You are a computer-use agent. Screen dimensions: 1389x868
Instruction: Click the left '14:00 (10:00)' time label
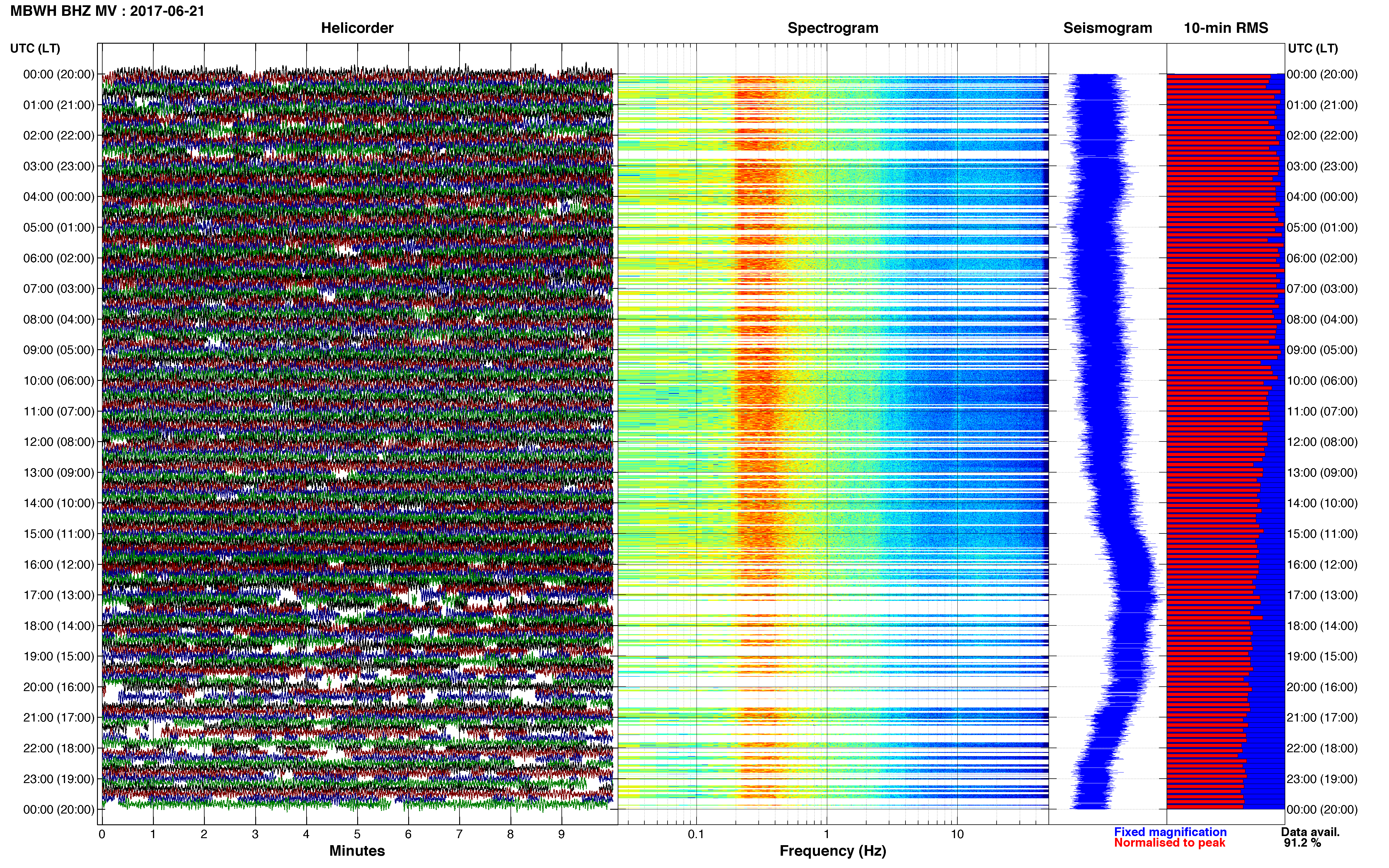[59, 504]
